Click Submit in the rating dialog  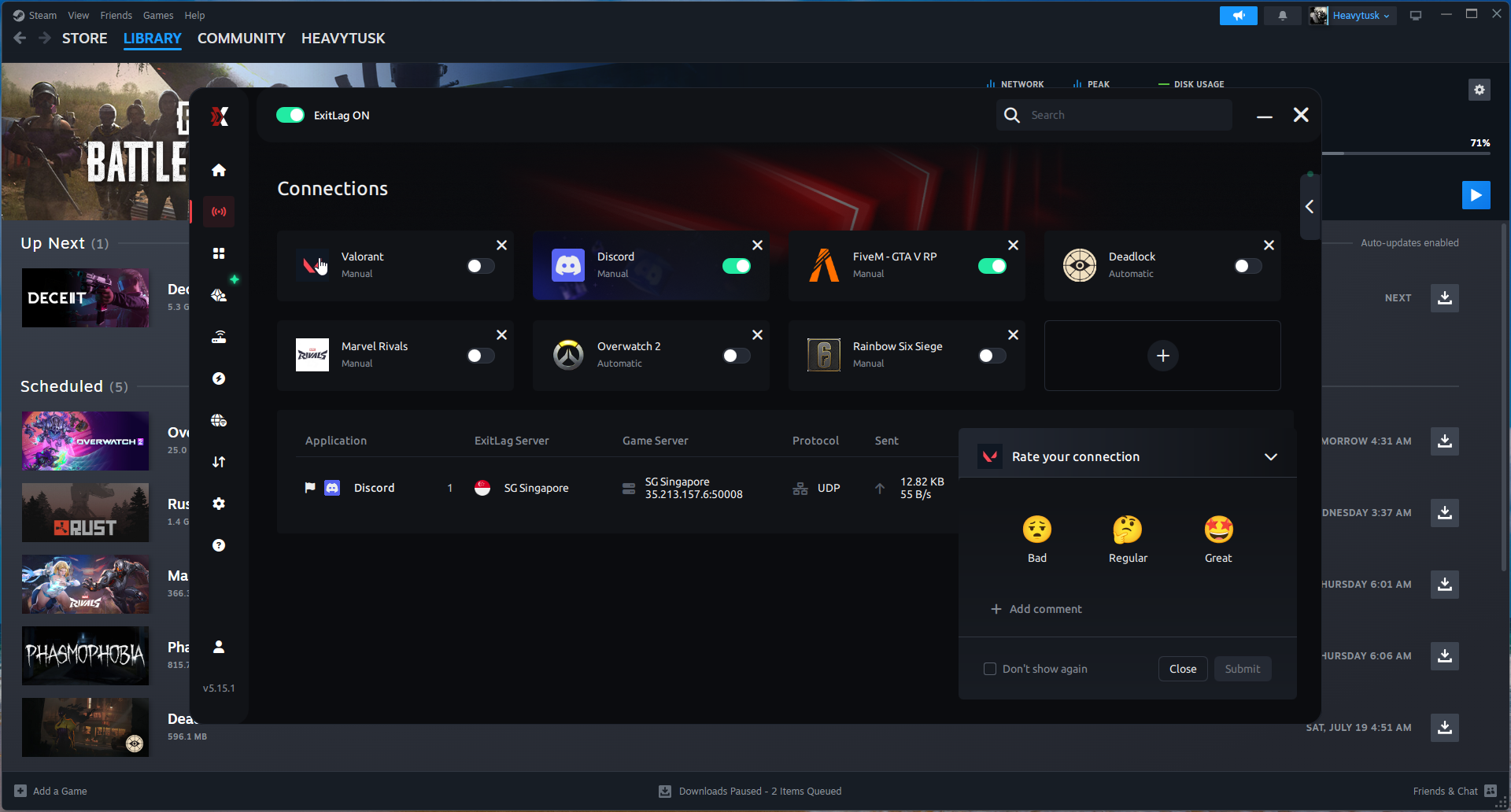click(x=1243, y=669)
